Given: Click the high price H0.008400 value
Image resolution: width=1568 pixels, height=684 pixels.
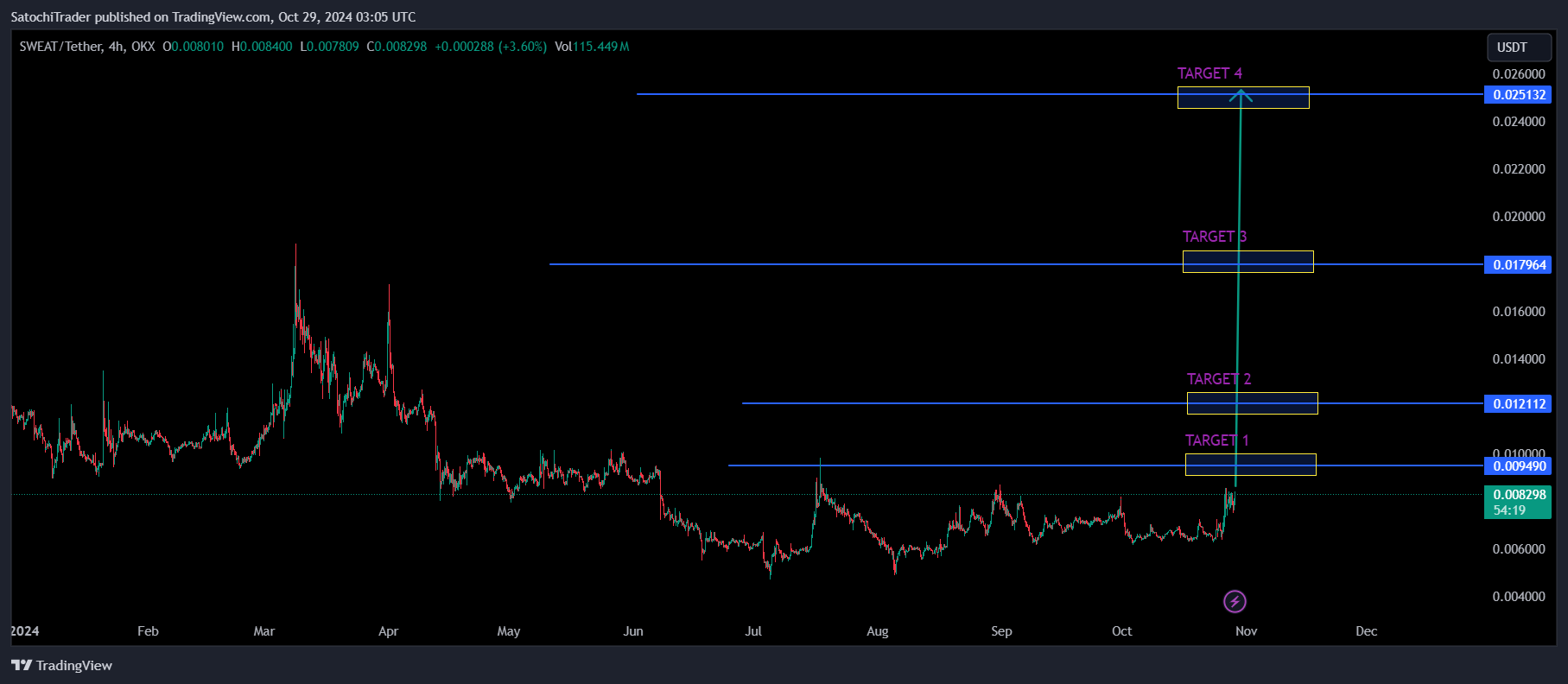Looking at the screenshot, I should click(x=262, y=47).
